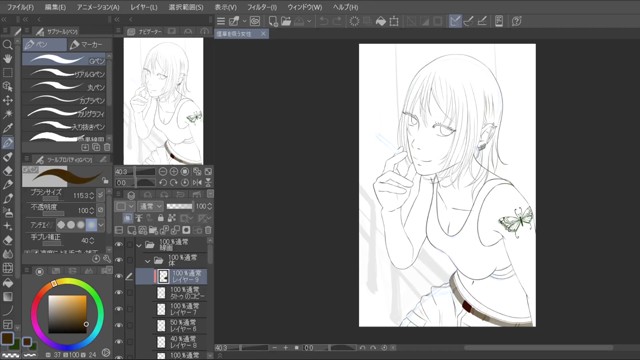Select the no anti-aliasing option

point(61,224)
